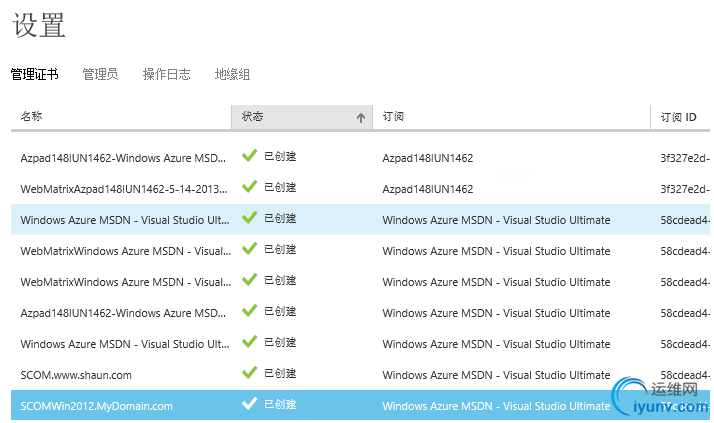Viewport: 714px width, 423px height.
Task: Click the 设置 page heading
Action: 40,27
